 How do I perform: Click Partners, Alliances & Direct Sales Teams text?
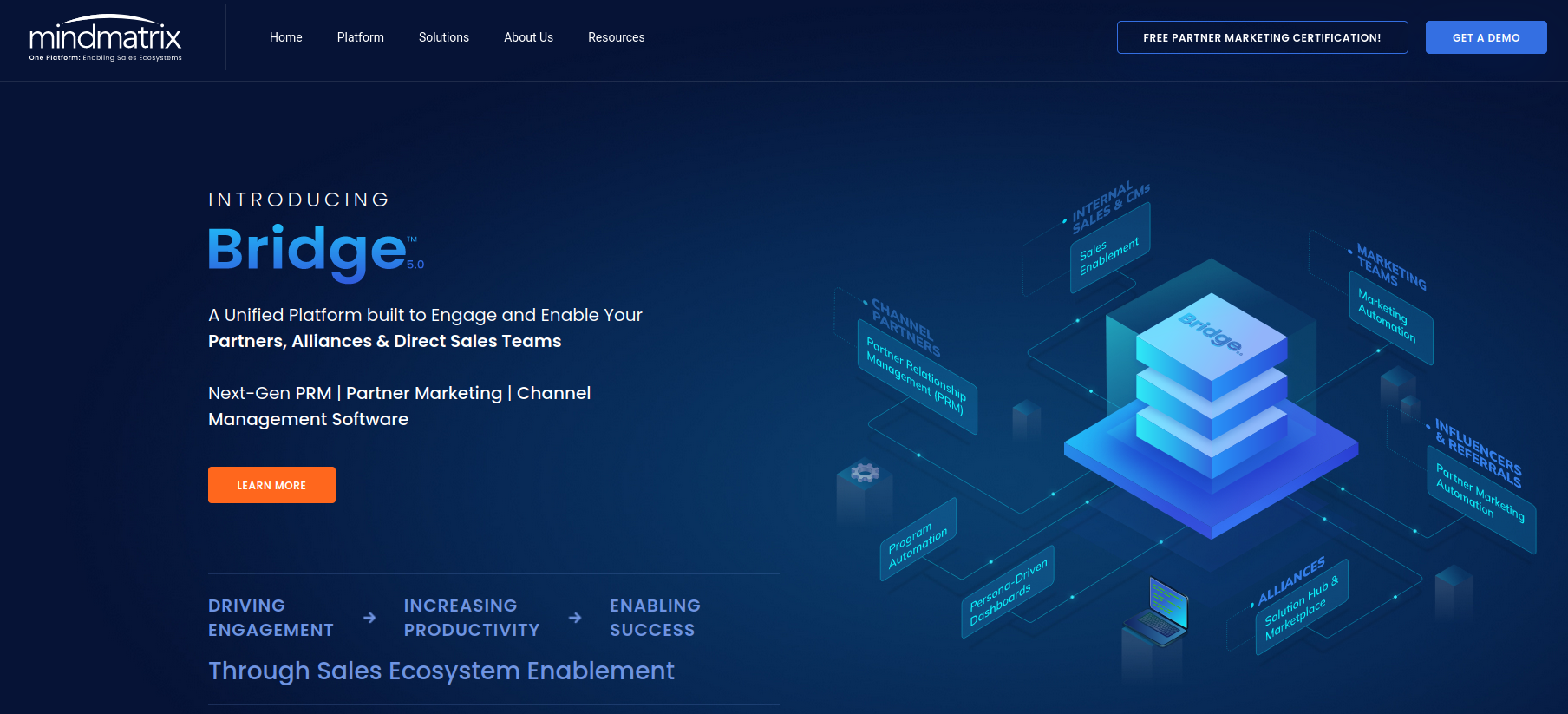click(385, 341)
